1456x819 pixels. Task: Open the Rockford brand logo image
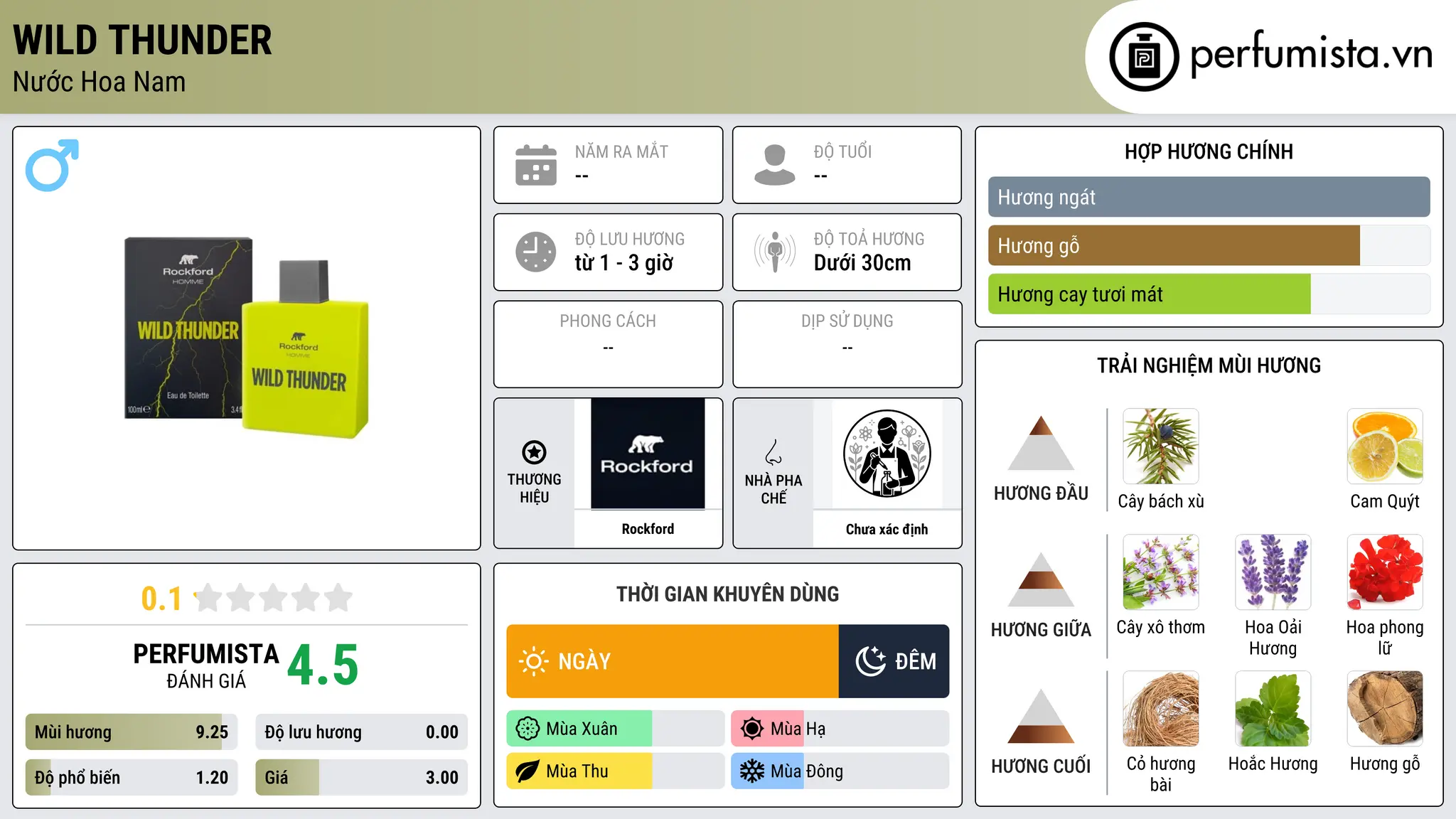[648, 454]
